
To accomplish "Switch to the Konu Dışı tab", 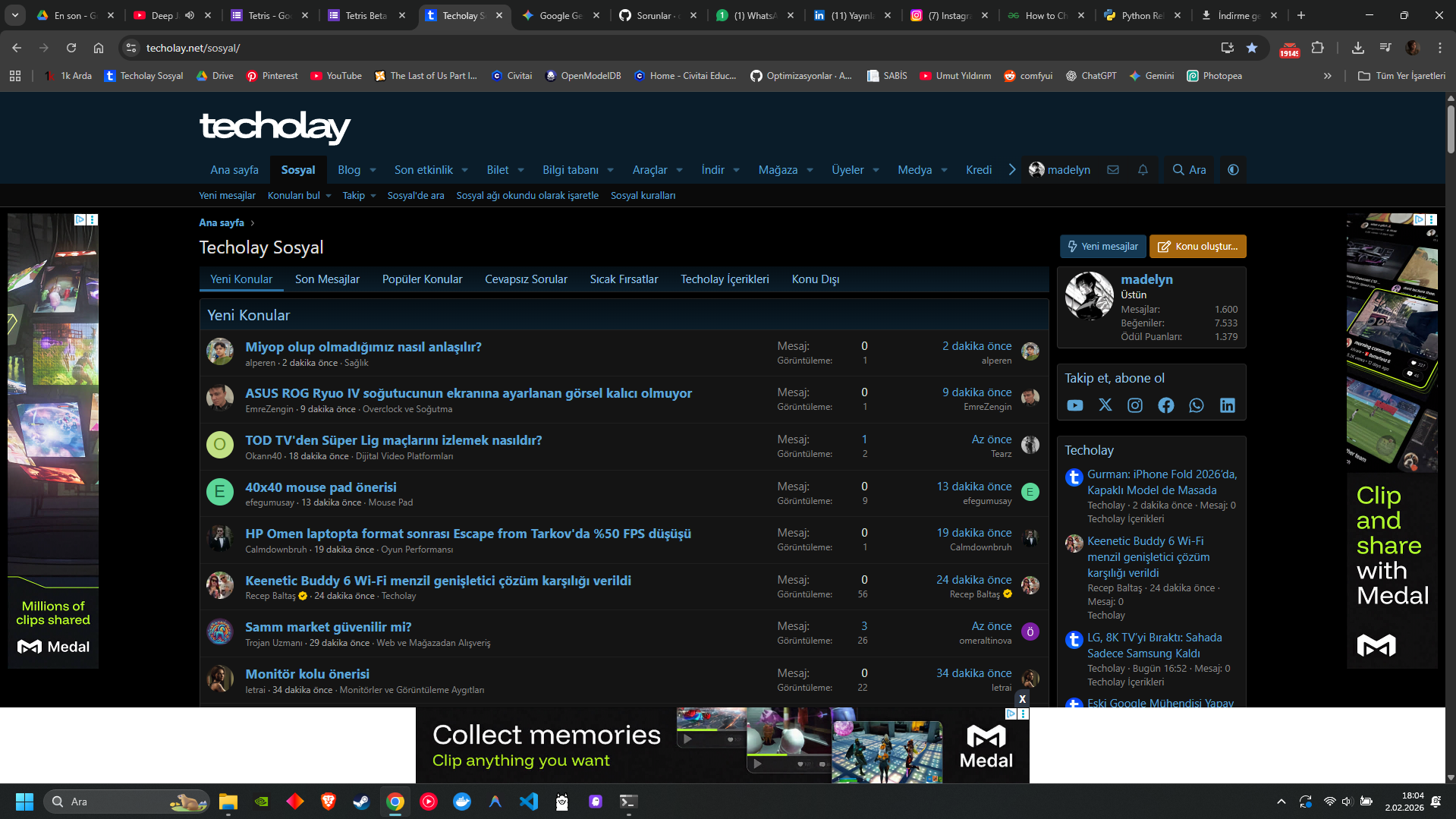I will pyautogui.click(x=816, y=279).
